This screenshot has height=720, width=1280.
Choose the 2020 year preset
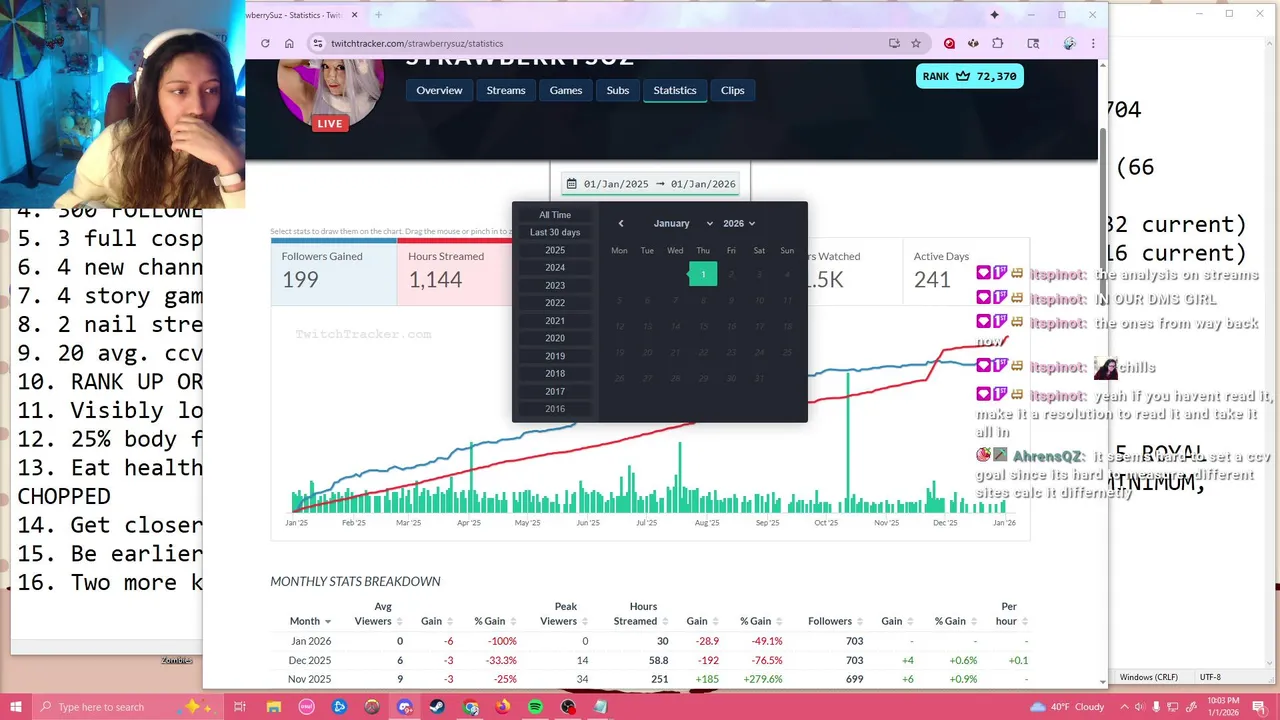[555, 338]
